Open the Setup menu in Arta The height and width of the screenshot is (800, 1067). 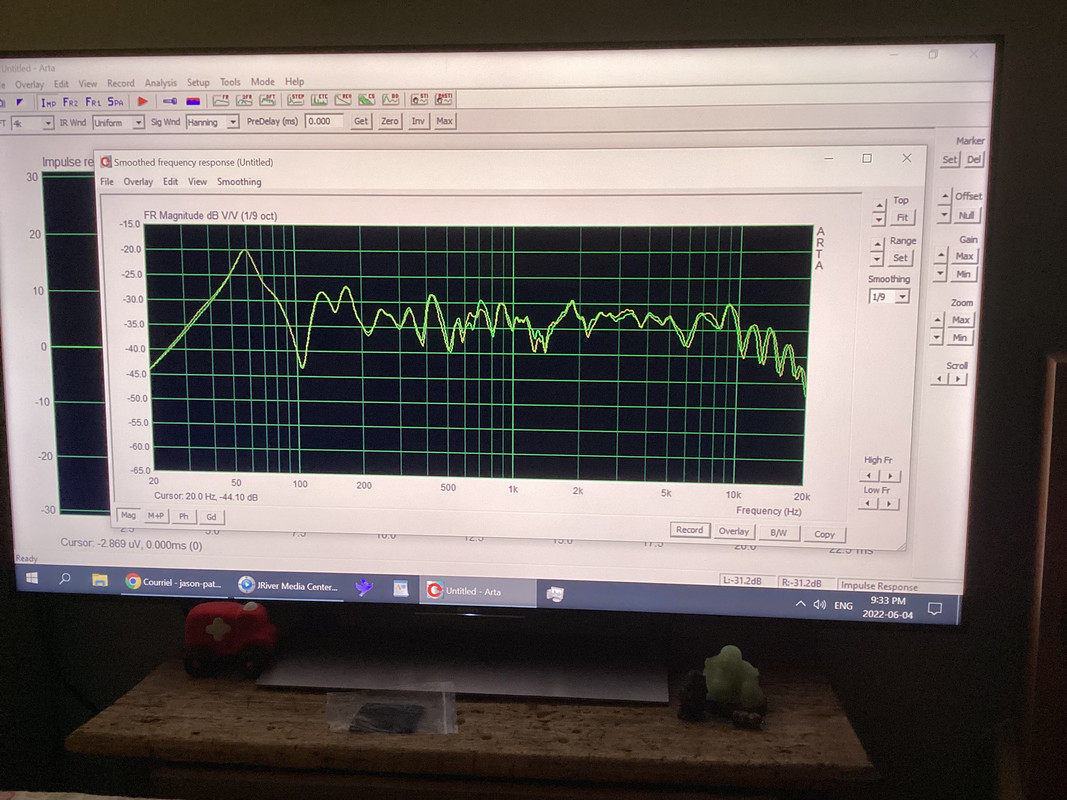[x=198, y=82]
